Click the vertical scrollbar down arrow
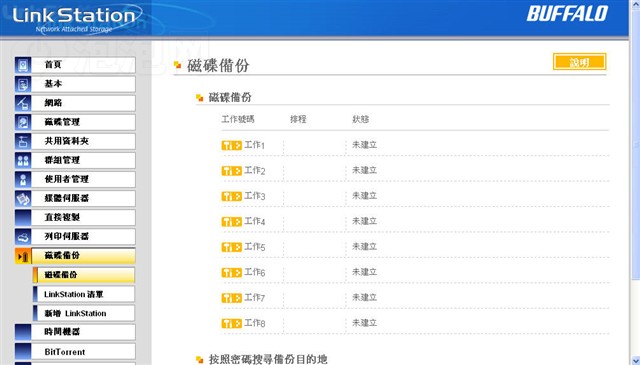Screen dimensions: 640x365 click(x=636, y=361)
